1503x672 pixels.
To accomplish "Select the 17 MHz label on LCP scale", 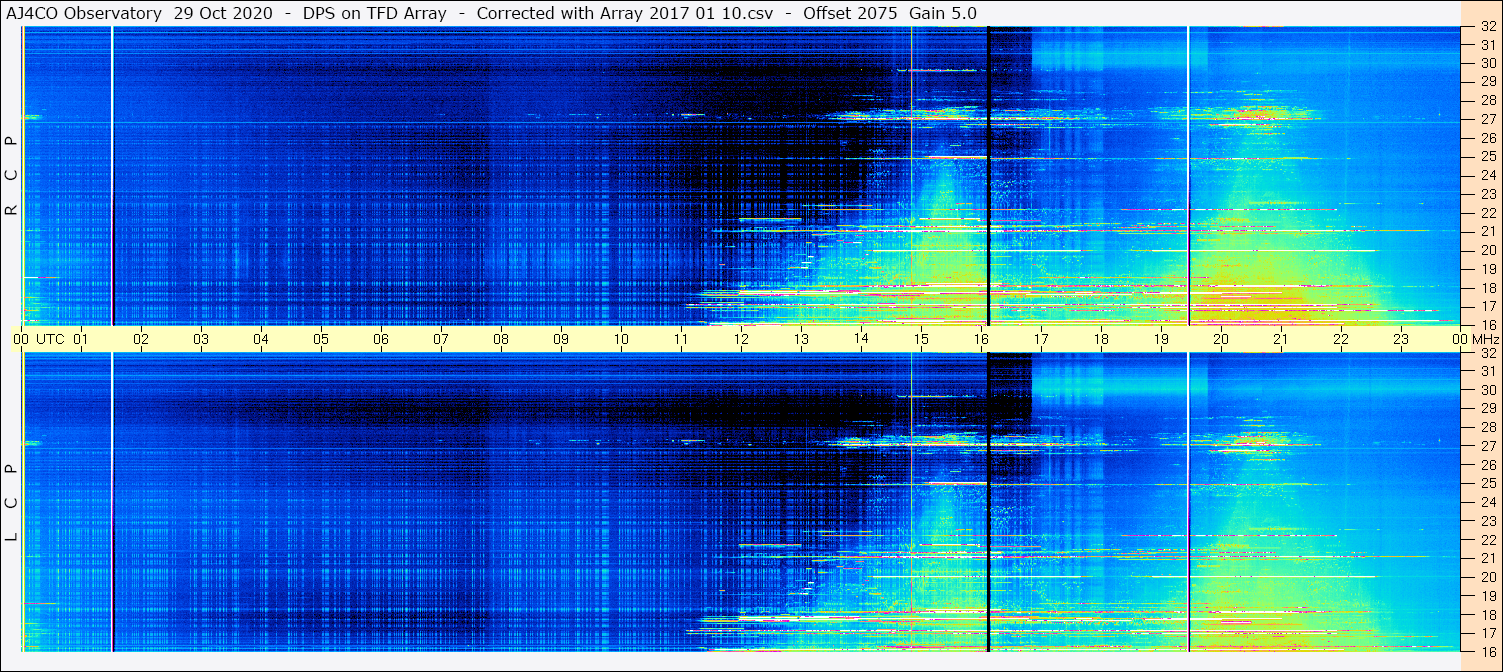I will pos(1487,633).
